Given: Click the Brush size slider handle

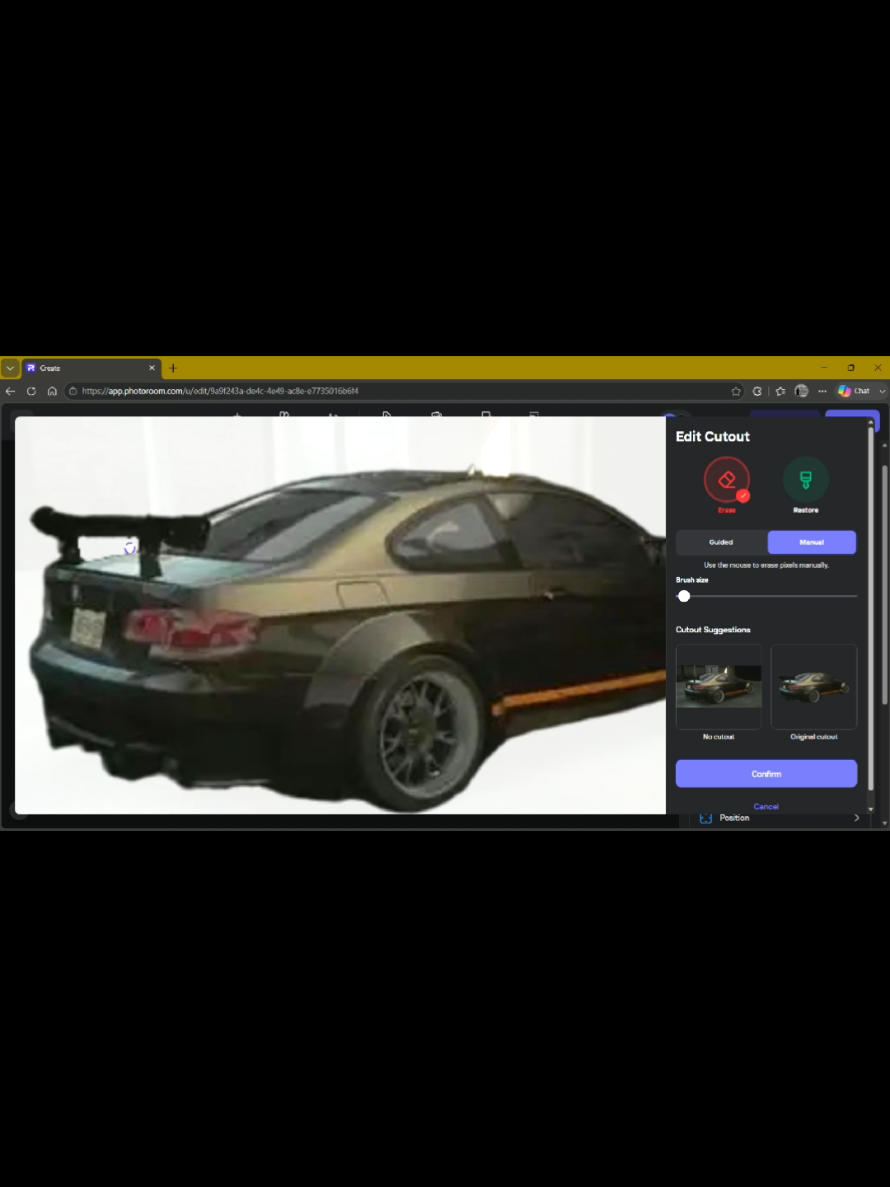Looking at the screenshot, I should click(x=684, y=597).
